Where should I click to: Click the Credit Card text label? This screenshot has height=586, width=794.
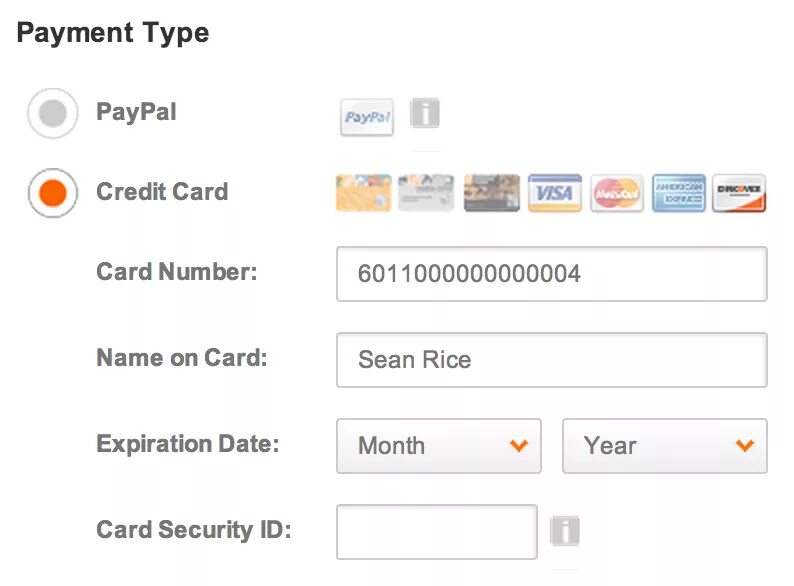point(162,192)
